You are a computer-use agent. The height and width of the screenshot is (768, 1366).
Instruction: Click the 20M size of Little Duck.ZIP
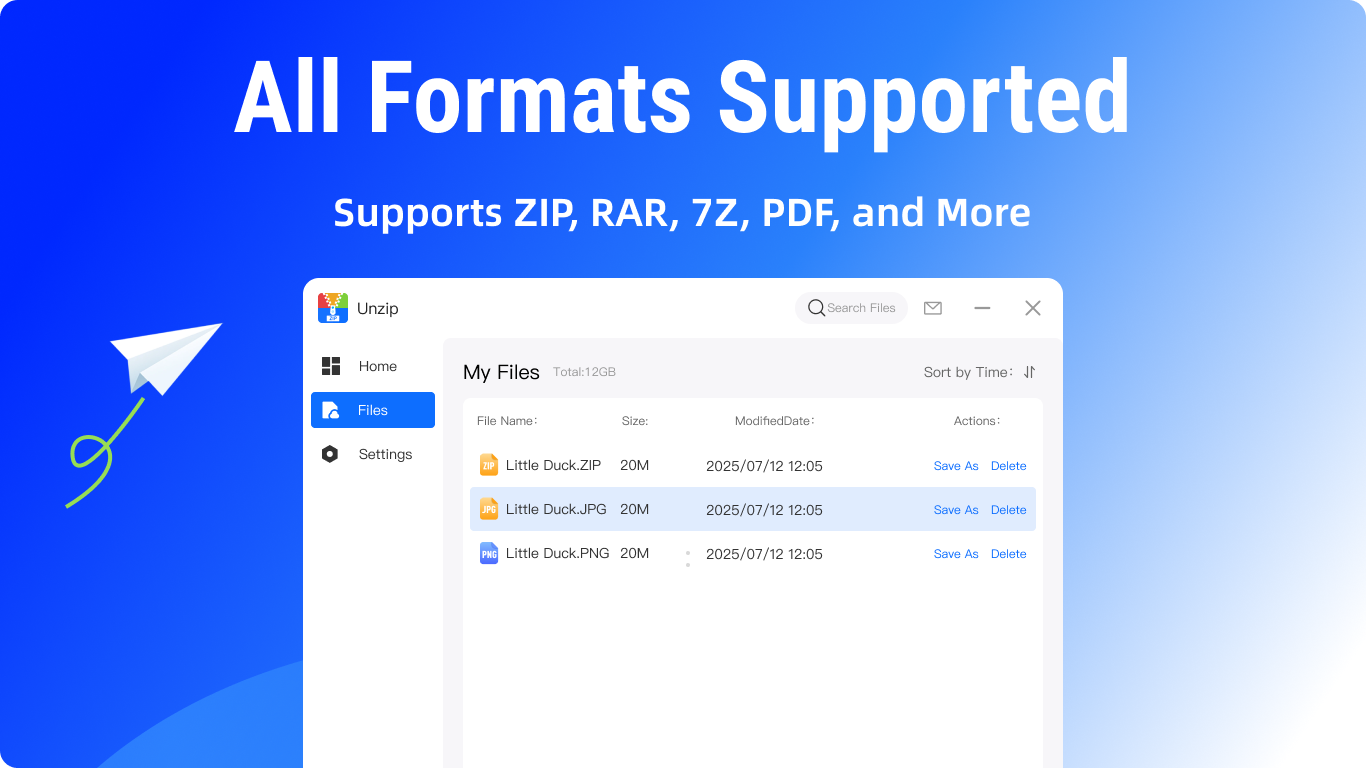[x=635, y=465]
